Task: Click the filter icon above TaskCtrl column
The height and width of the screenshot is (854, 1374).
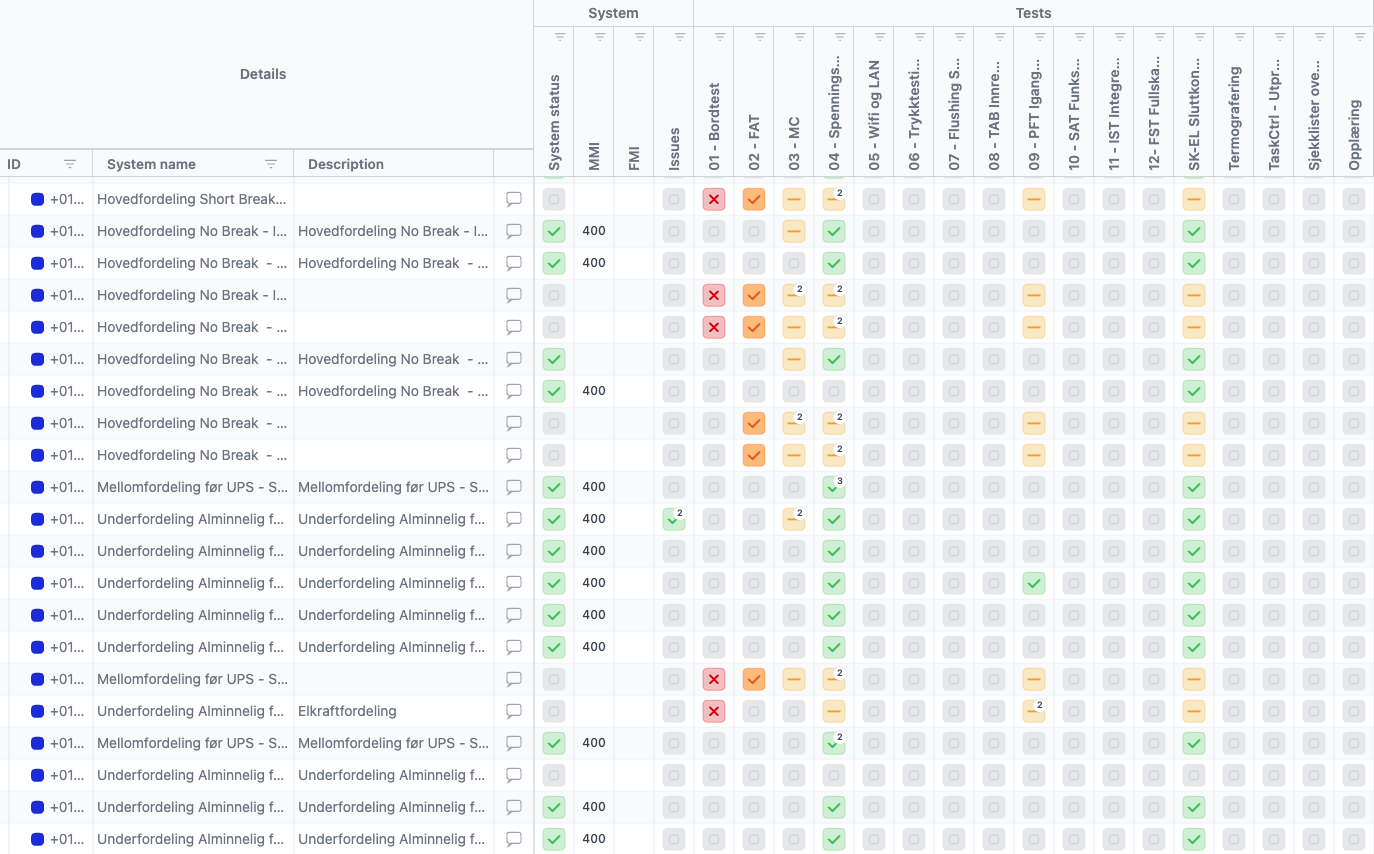Action: (1280, 37)
